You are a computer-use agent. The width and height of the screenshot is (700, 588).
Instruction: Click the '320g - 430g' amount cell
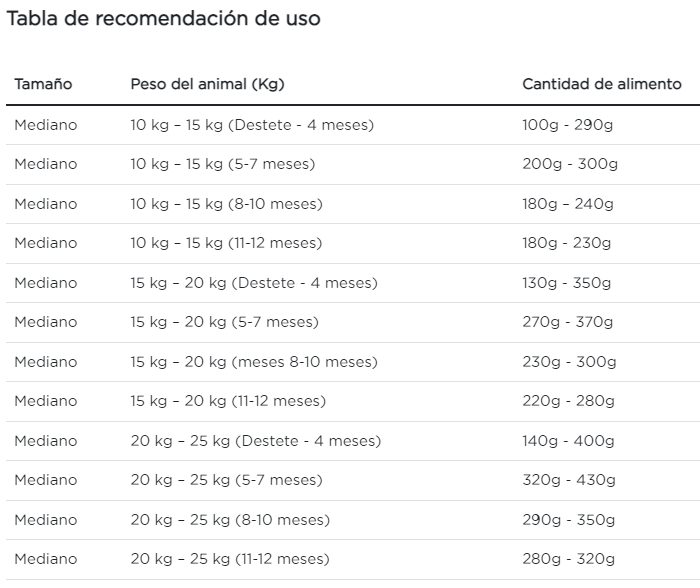569,480
